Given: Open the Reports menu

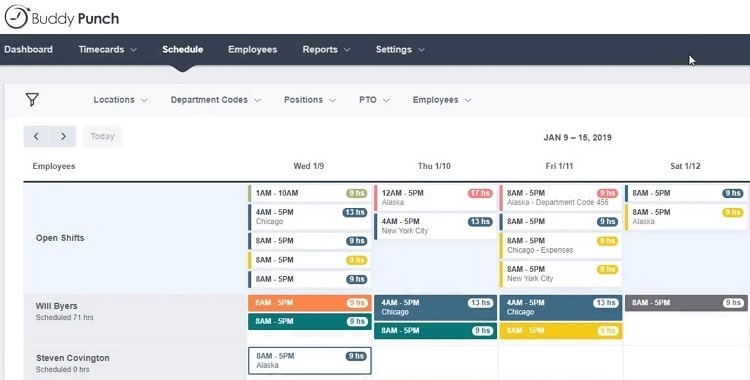Looking at the screenshot, I should pyautogui.click(x=326, y=49).
